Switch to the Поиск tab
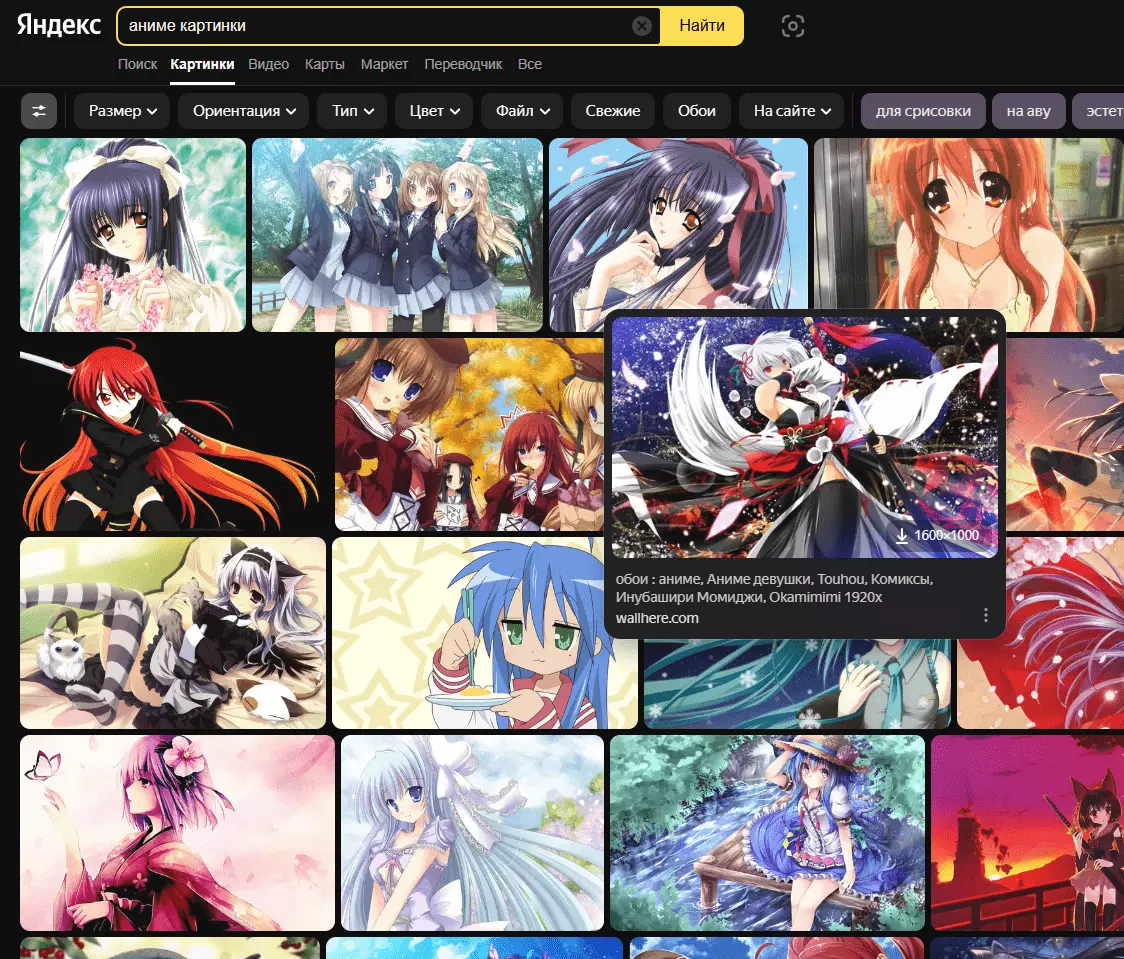 click(137, 64)
